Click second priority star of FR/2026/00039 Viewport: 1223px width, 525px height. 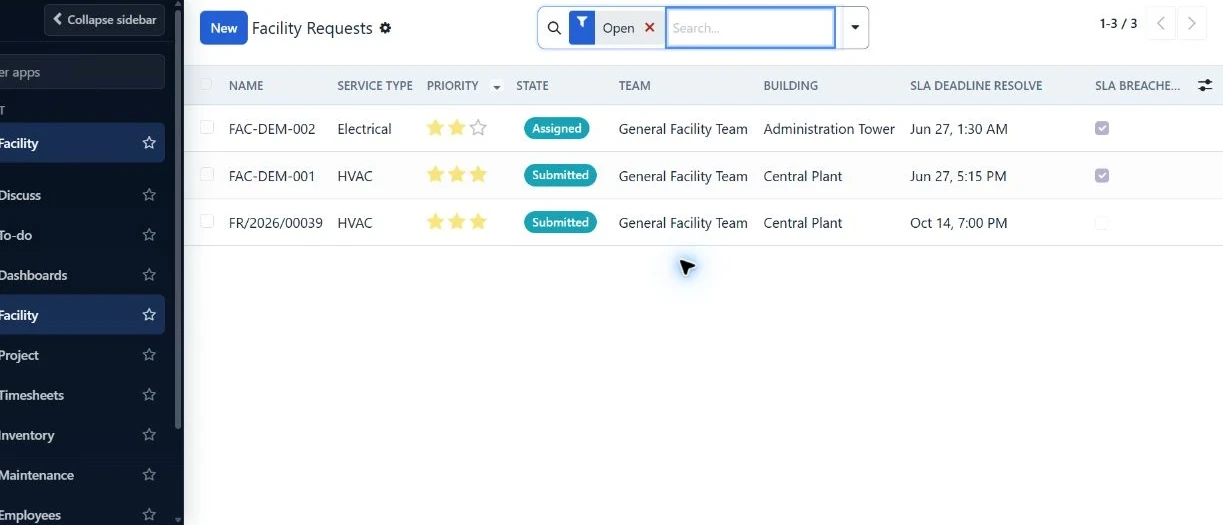coord(457,222)
